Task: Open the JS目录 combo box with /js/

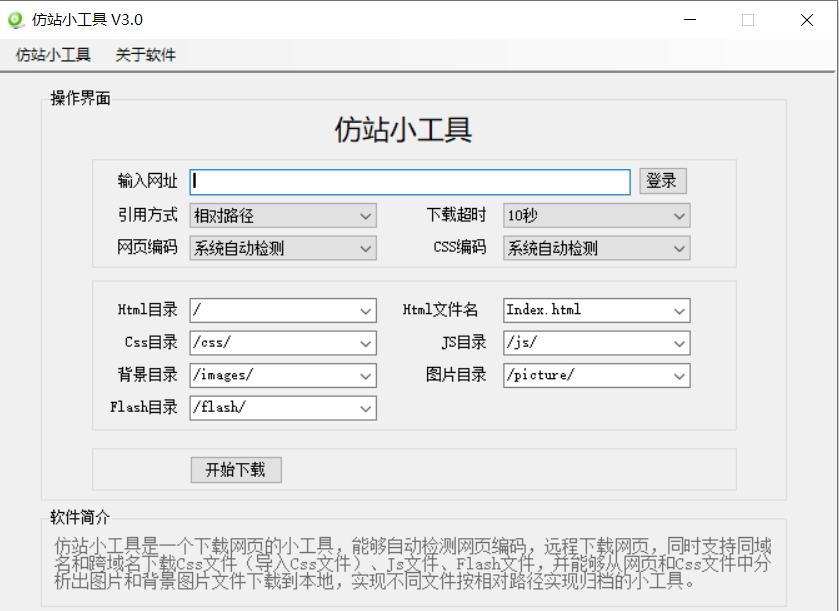Action: 597,343
